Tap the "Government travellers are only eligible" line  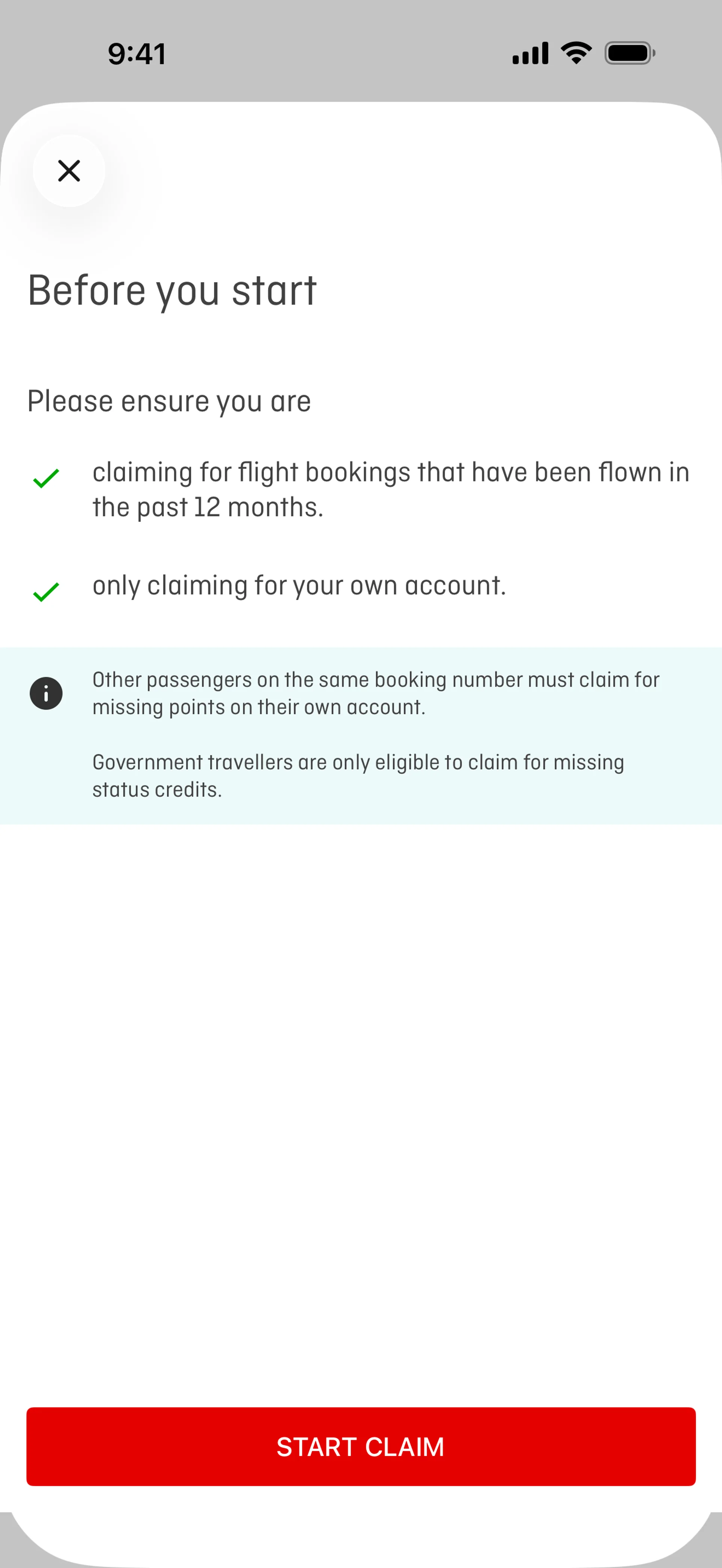point(358,763)
